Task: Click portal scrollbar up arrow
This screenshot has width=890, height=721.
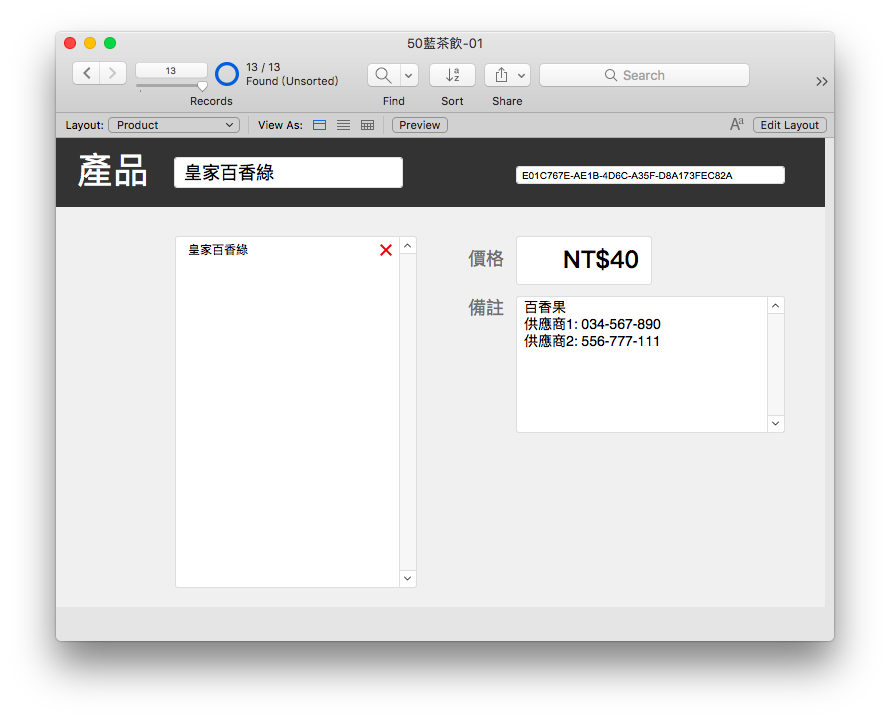Action: (x=408, y=246)
